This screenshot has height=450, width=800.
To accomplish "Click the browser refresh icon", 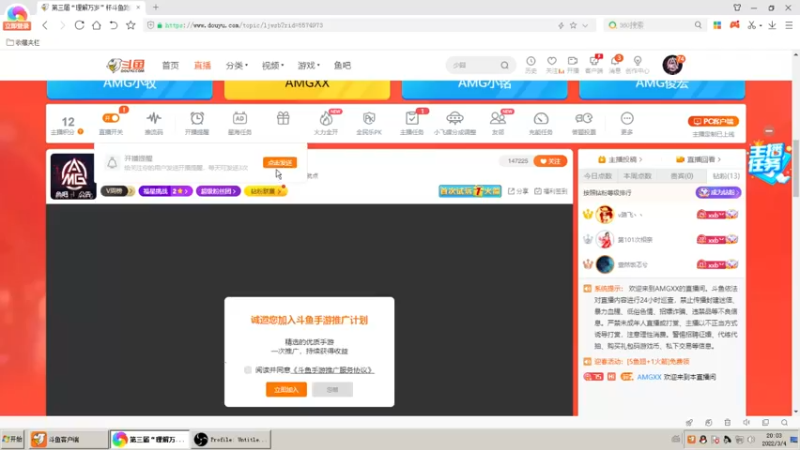I will tap(79, 25).
